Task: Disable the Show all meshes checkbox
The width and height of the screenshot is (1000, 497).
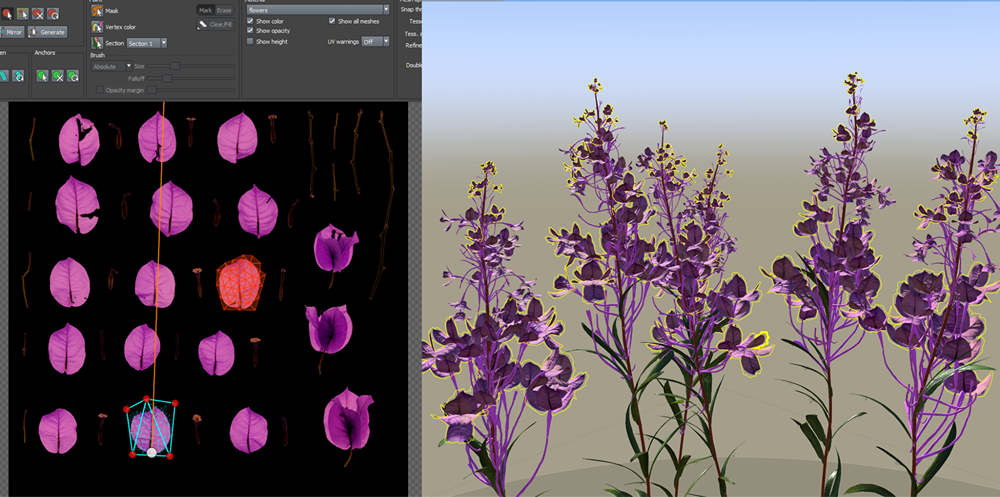Action: (x=332, y=21)
